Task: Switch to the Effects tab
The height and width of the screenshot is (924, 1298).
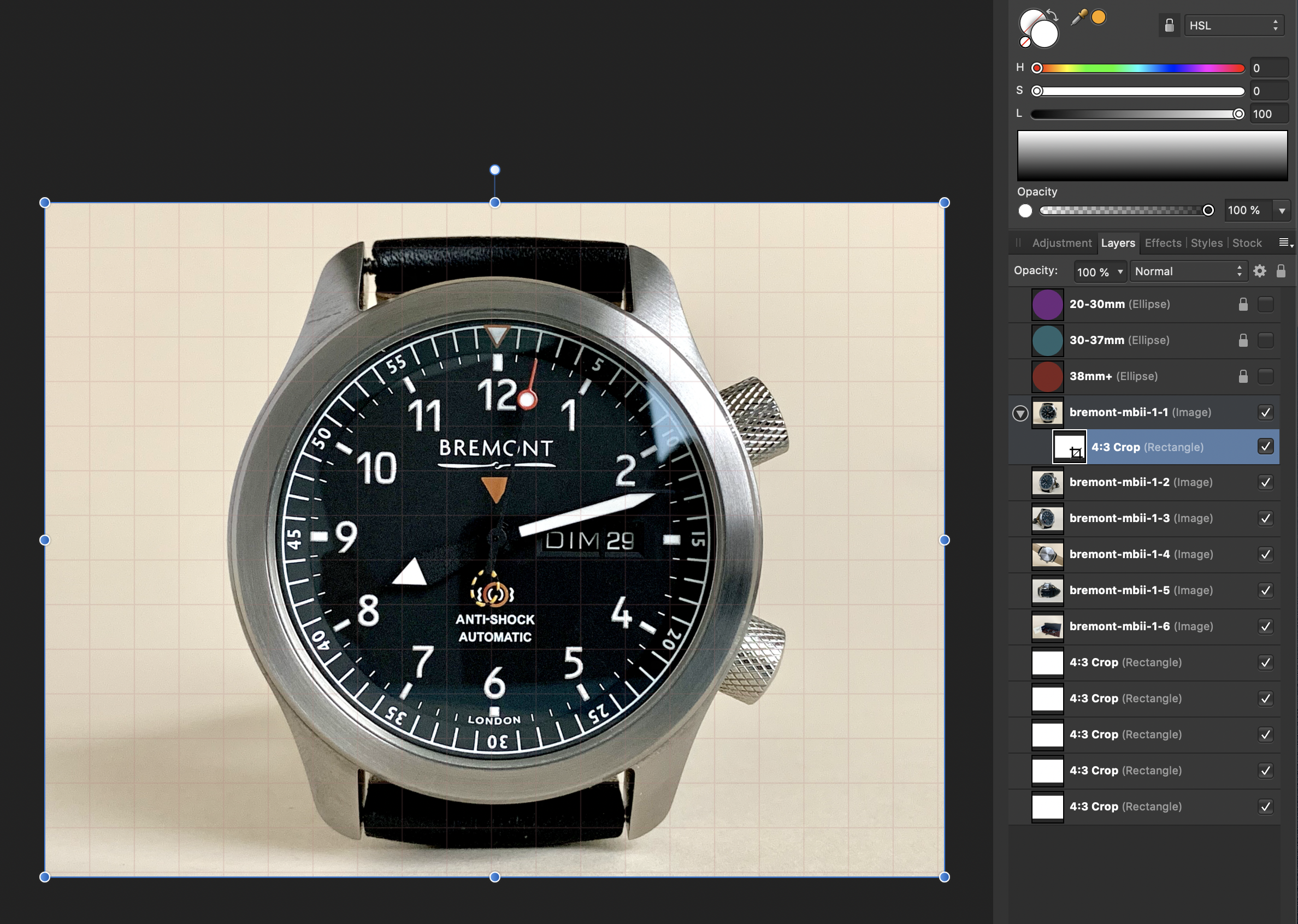Action: click(1163, 243)
